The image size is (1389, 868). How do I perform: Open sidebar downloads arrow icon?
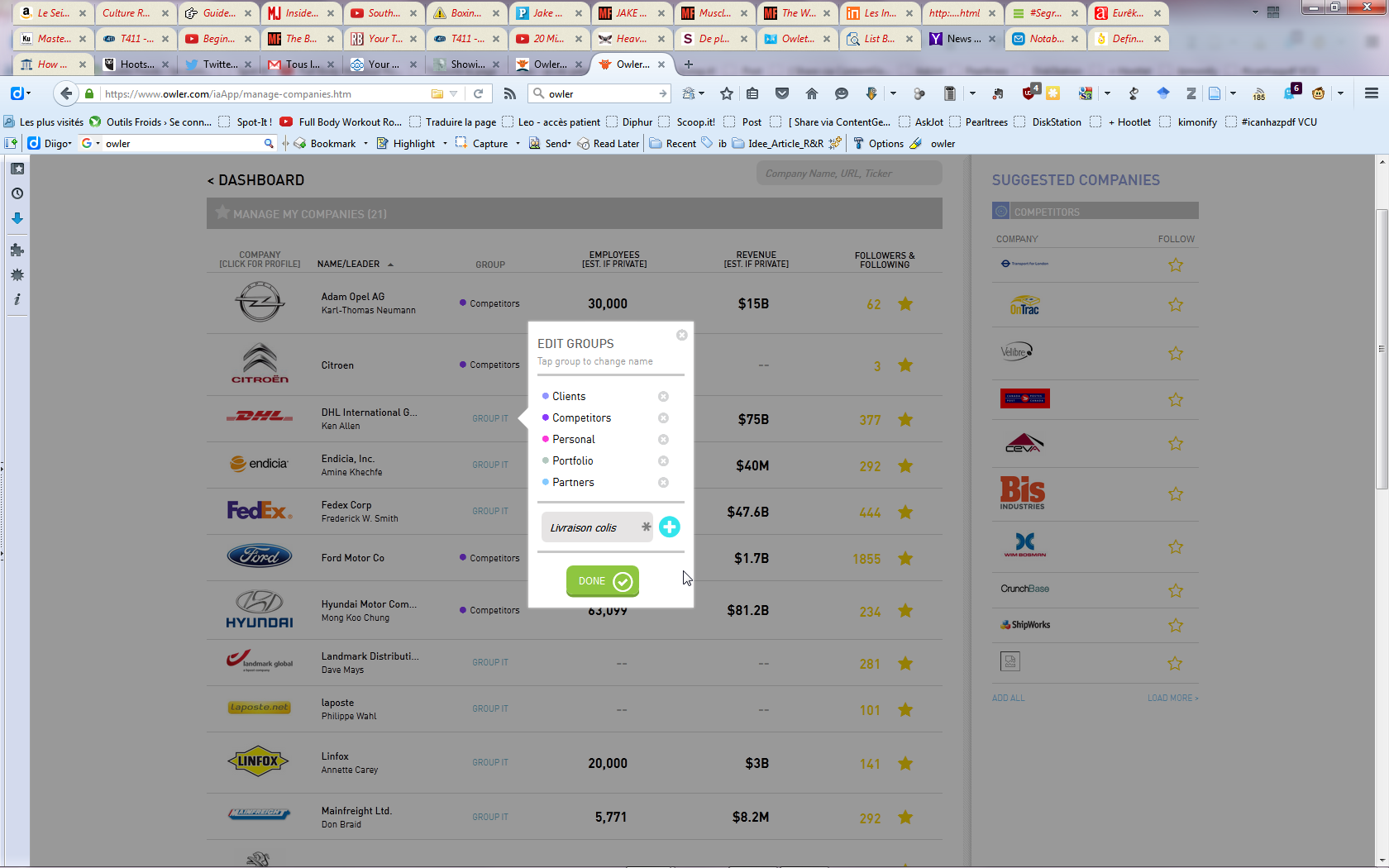pos(17,219)
